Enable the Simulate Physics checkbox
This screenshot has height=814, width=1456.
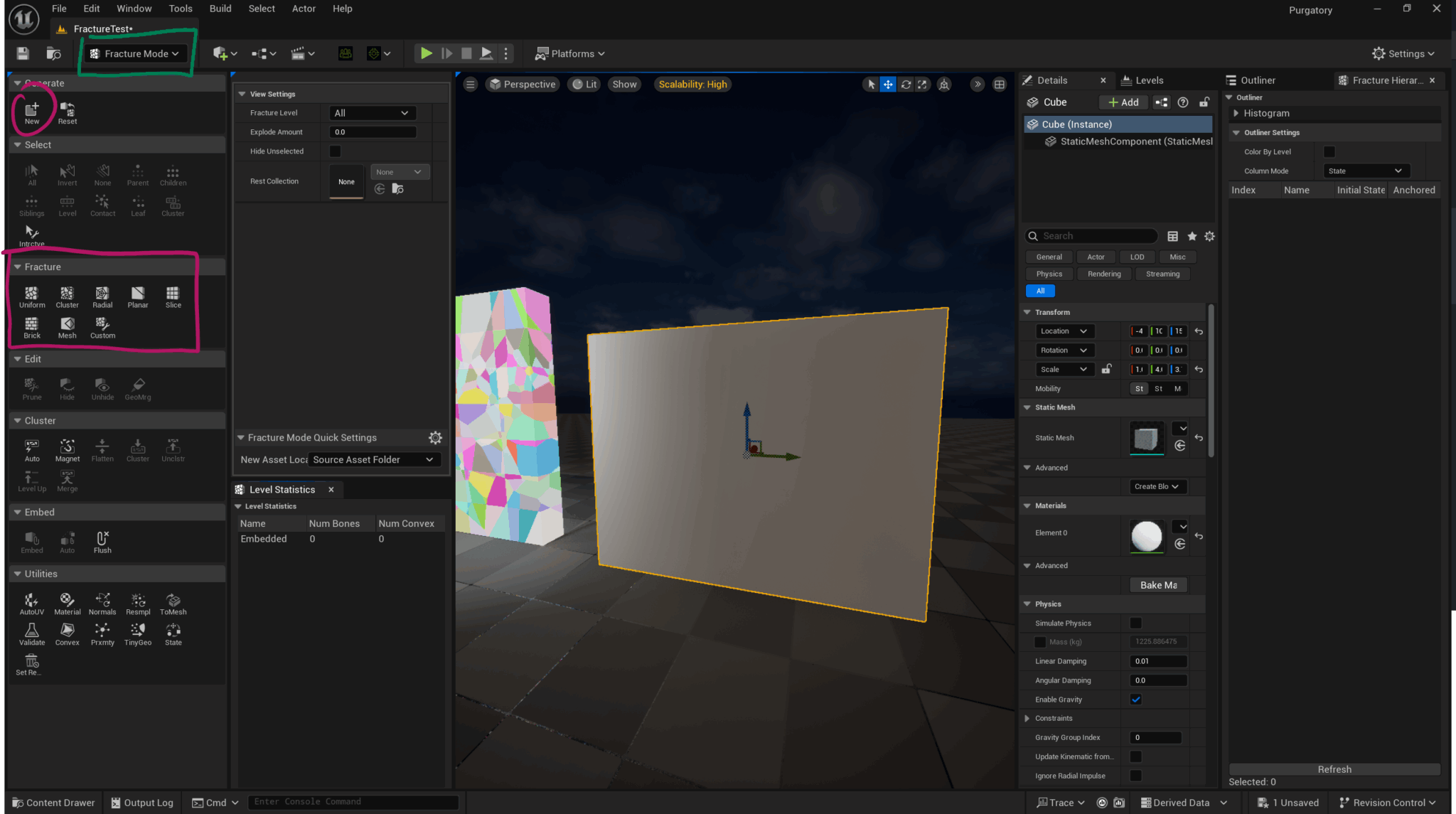click(1135, 623)
